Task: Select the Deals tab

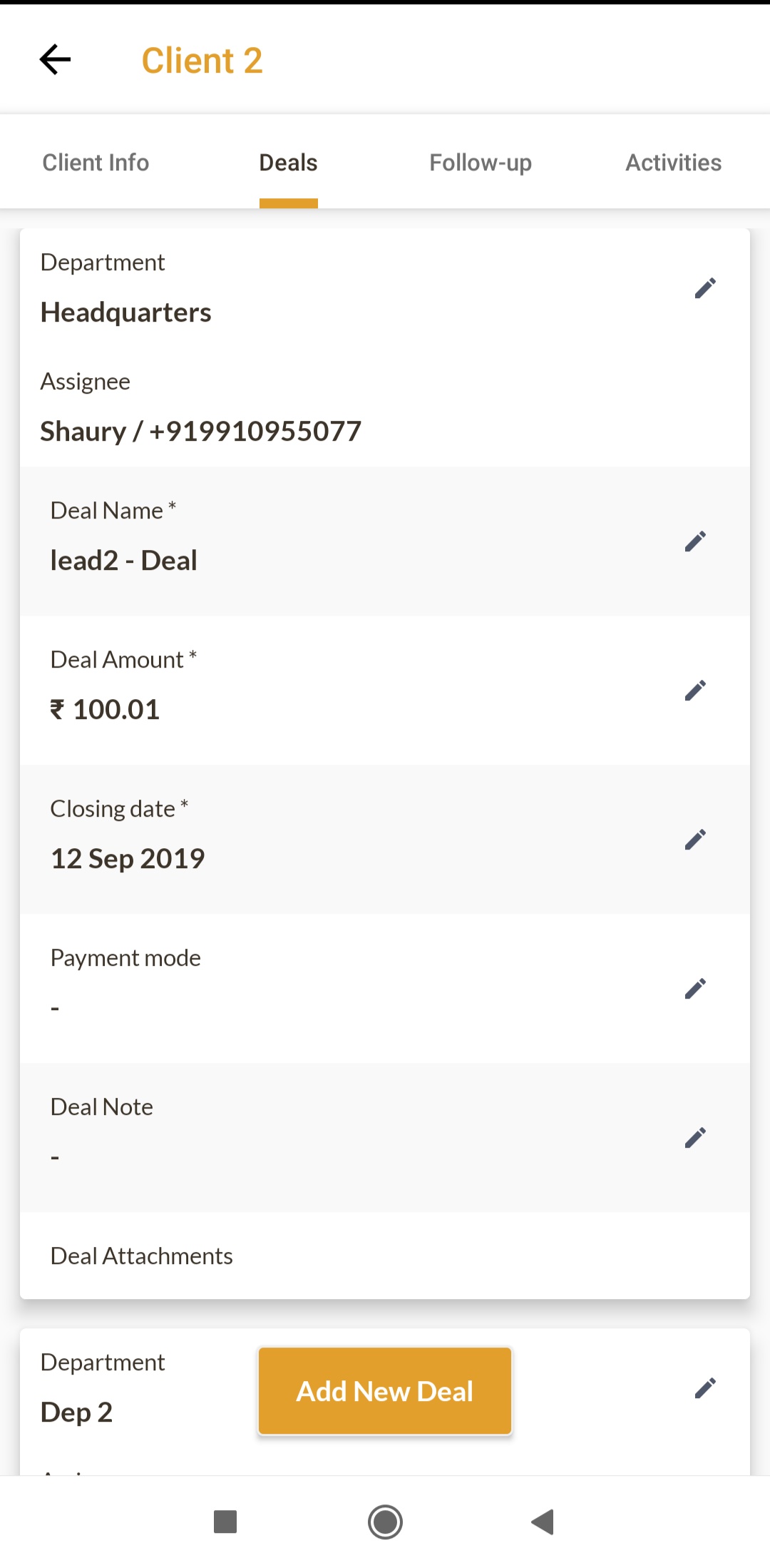Action: pyautogui.click(x=288, y=163)
